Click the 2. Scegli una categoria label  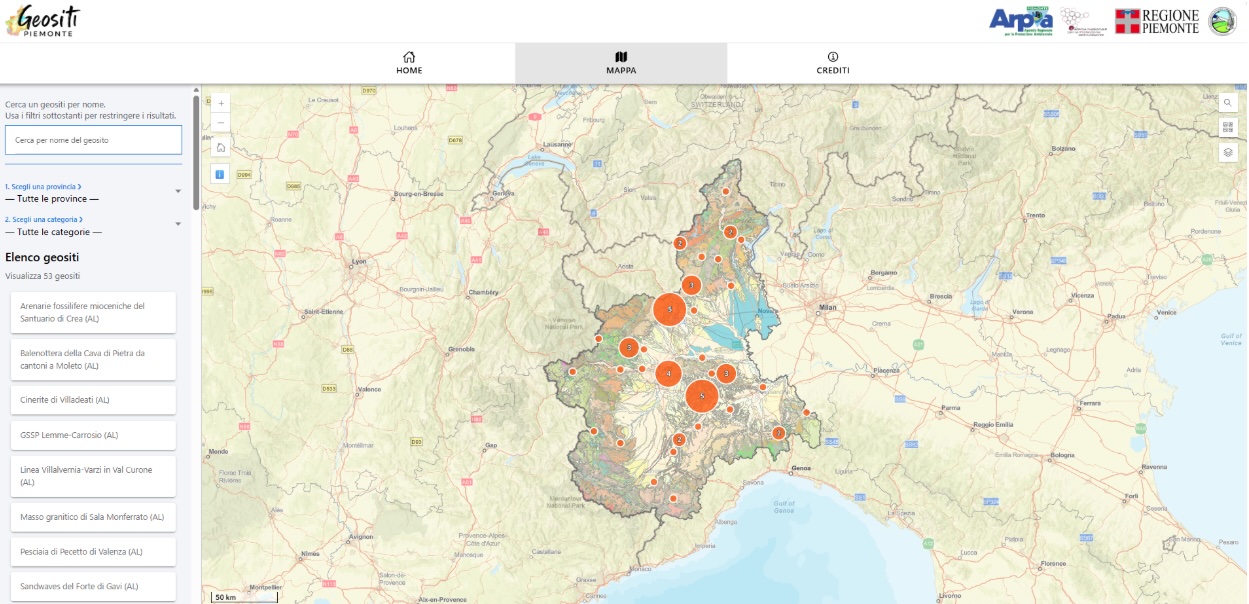(x=44, y=219)
